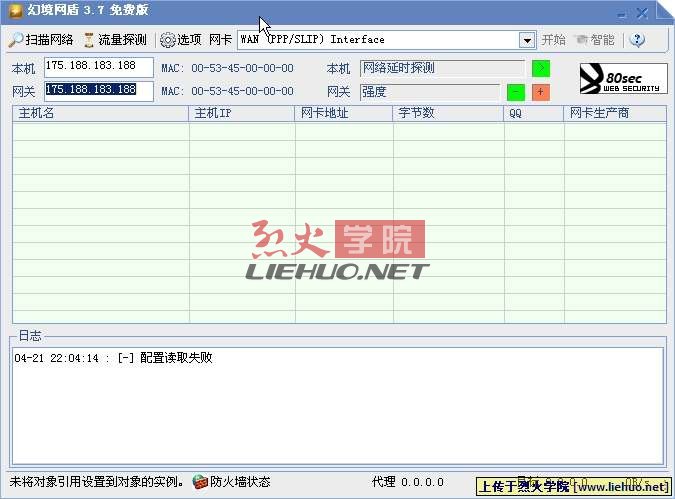
Task: Click the 本机 MAC address text
Action: [227, 68]
